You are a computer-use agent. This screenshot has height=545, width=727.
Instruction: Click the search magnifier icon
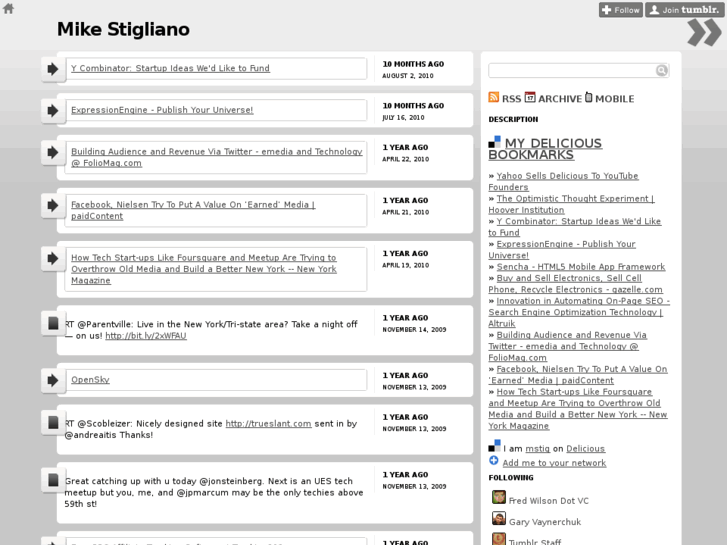pyautogui.click(x=662, y=70)
